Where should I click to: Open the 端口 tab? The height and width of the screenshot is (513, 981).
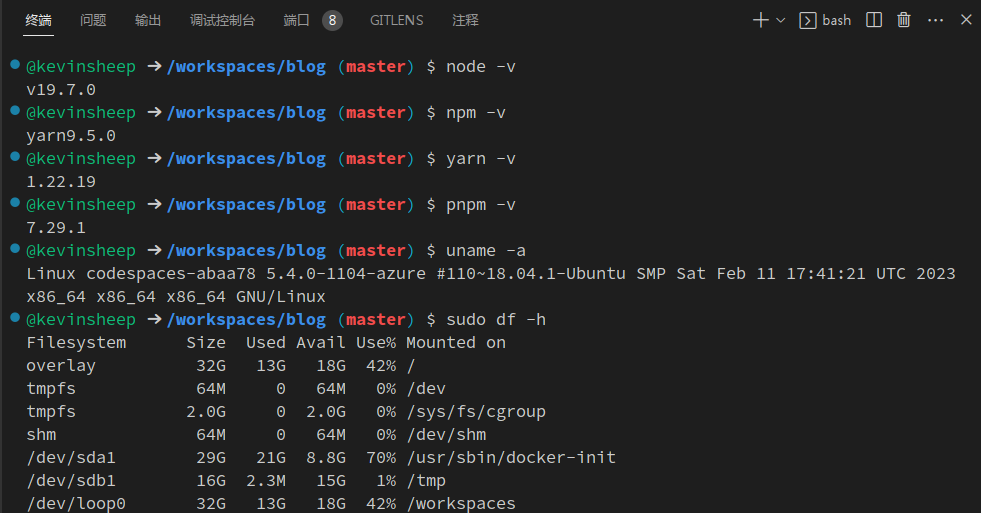tap(297, 20)
